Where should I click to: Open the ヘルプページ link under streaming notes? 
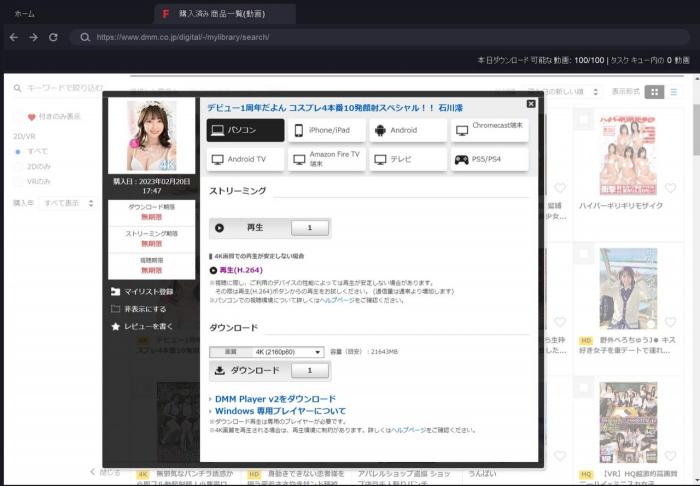click(x=337, y=300)
